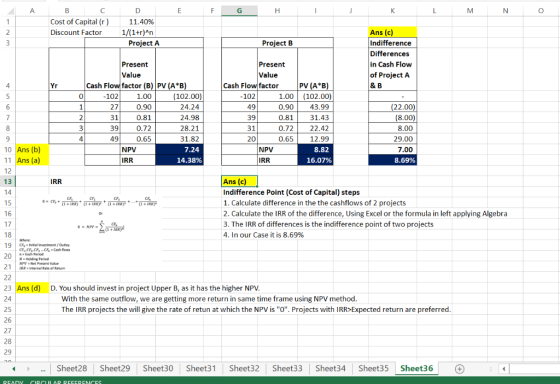Screen dimensions: 560x384
Task: Click difference value 29.00
Action: [x=392, y=139]
